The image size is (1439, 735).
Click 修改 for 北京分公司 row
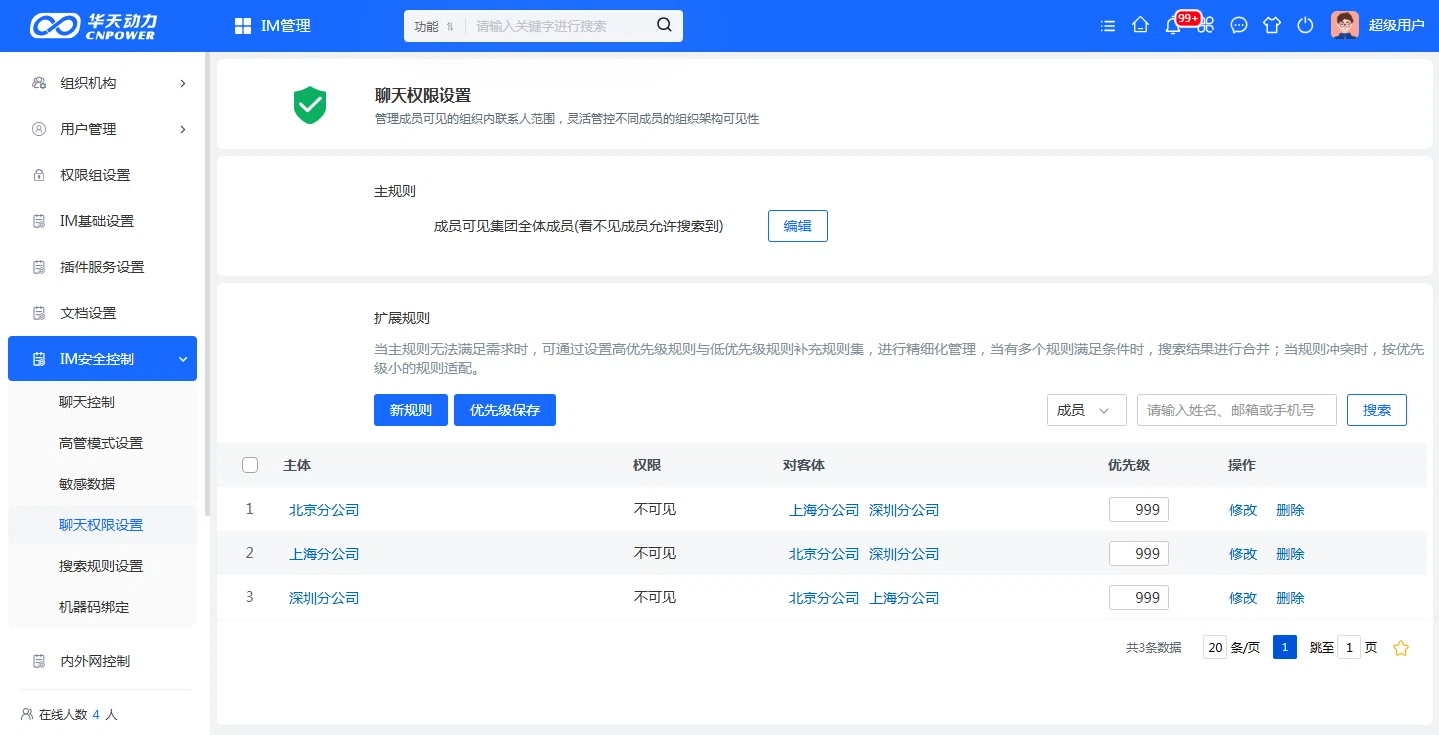(x=1243, y=510)
